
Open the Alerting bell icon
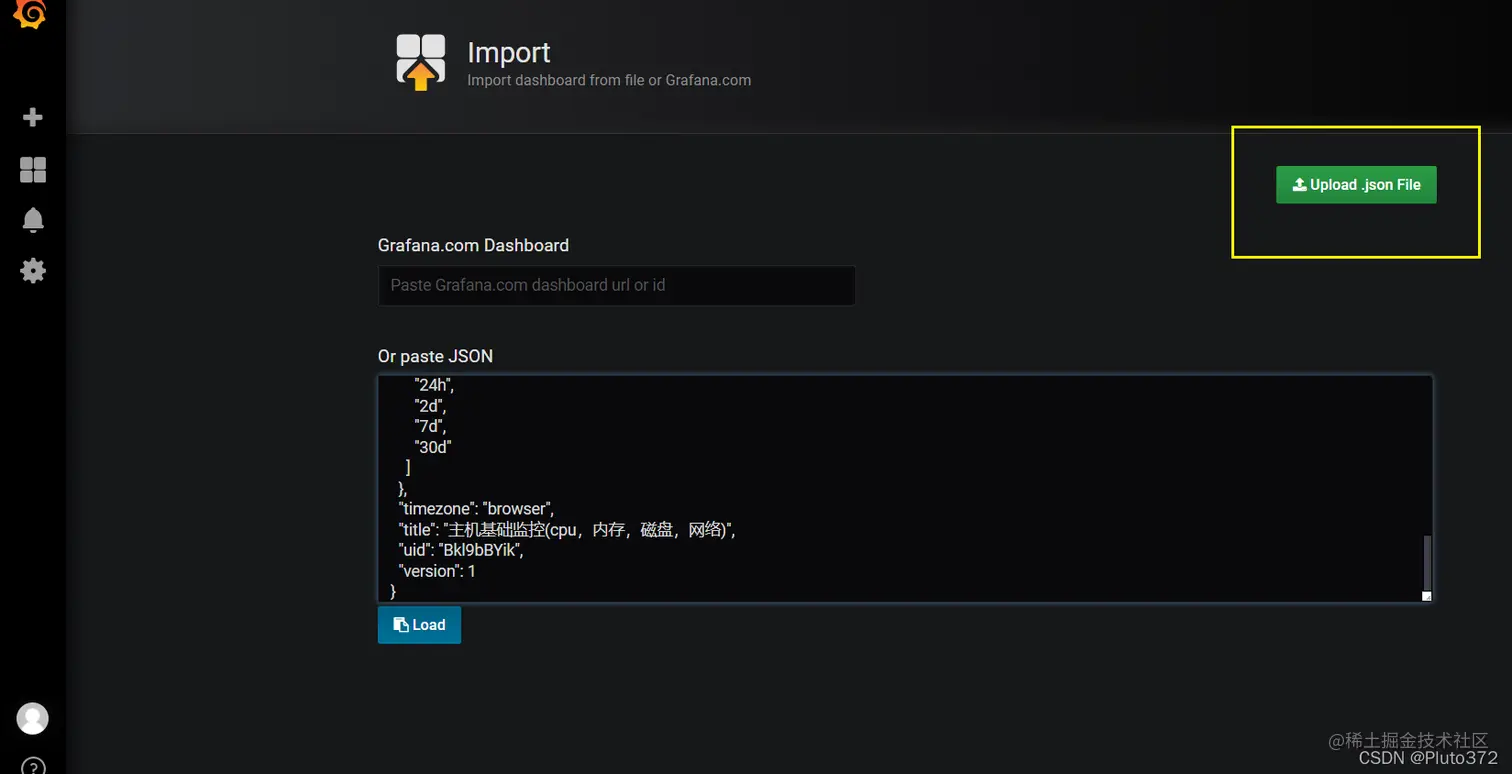[33, 220]
